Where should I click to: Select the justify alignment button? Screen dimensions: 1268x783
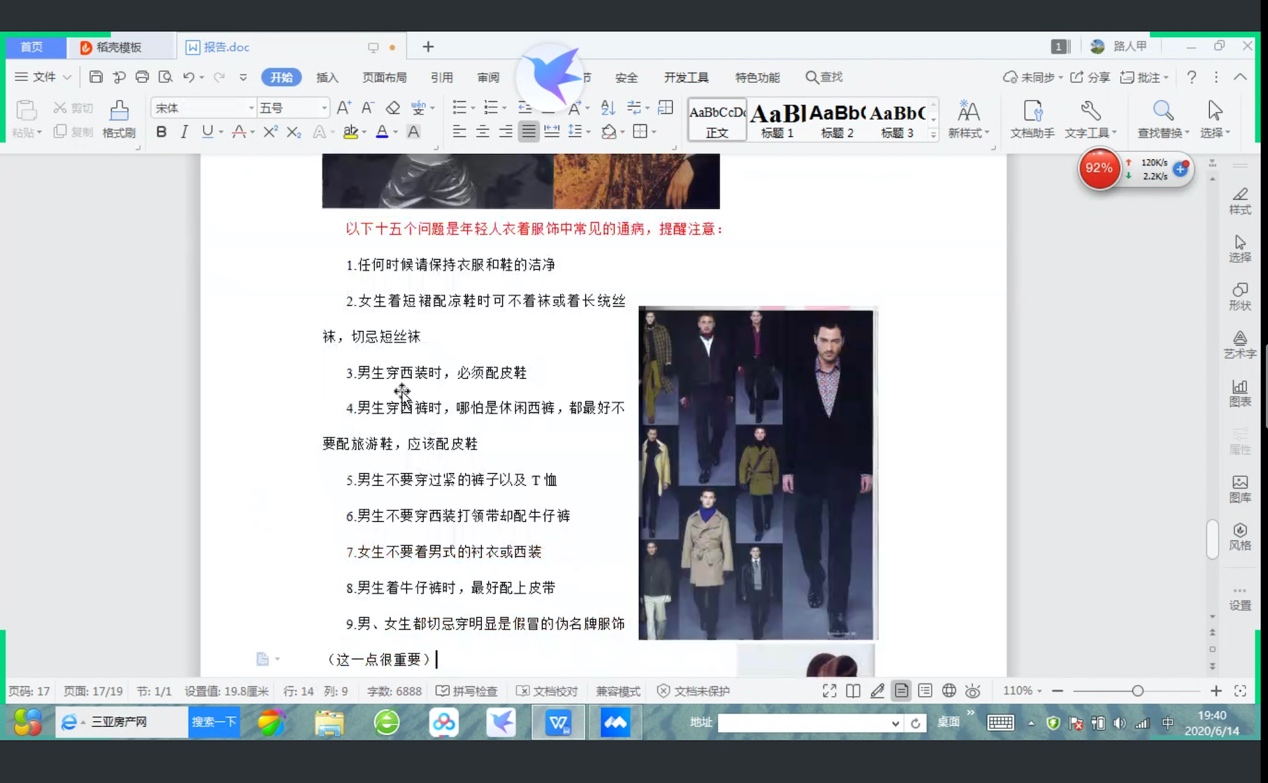click(528, 132)
